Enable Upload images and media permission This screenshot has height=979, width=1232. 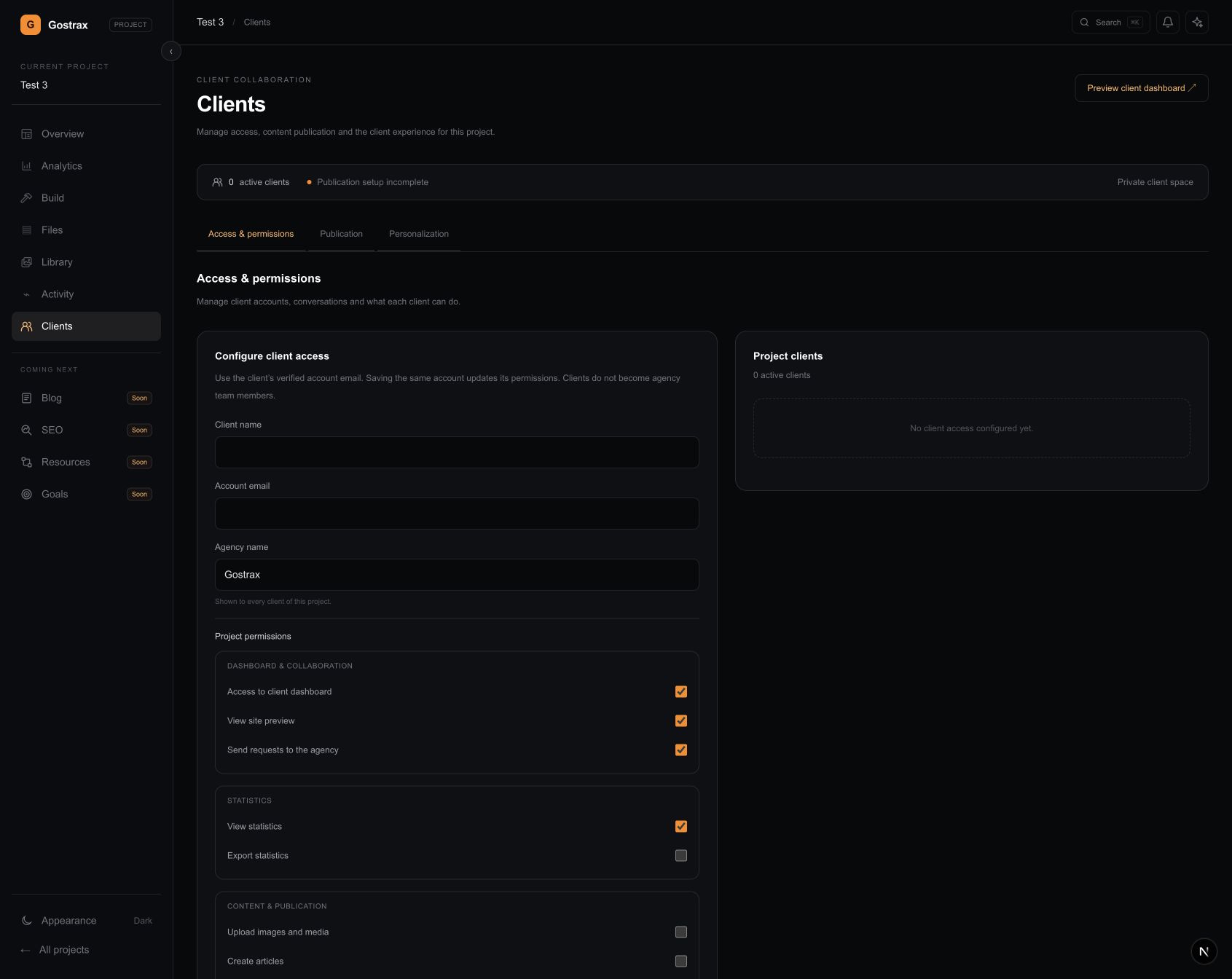click(x=681, y=932)
